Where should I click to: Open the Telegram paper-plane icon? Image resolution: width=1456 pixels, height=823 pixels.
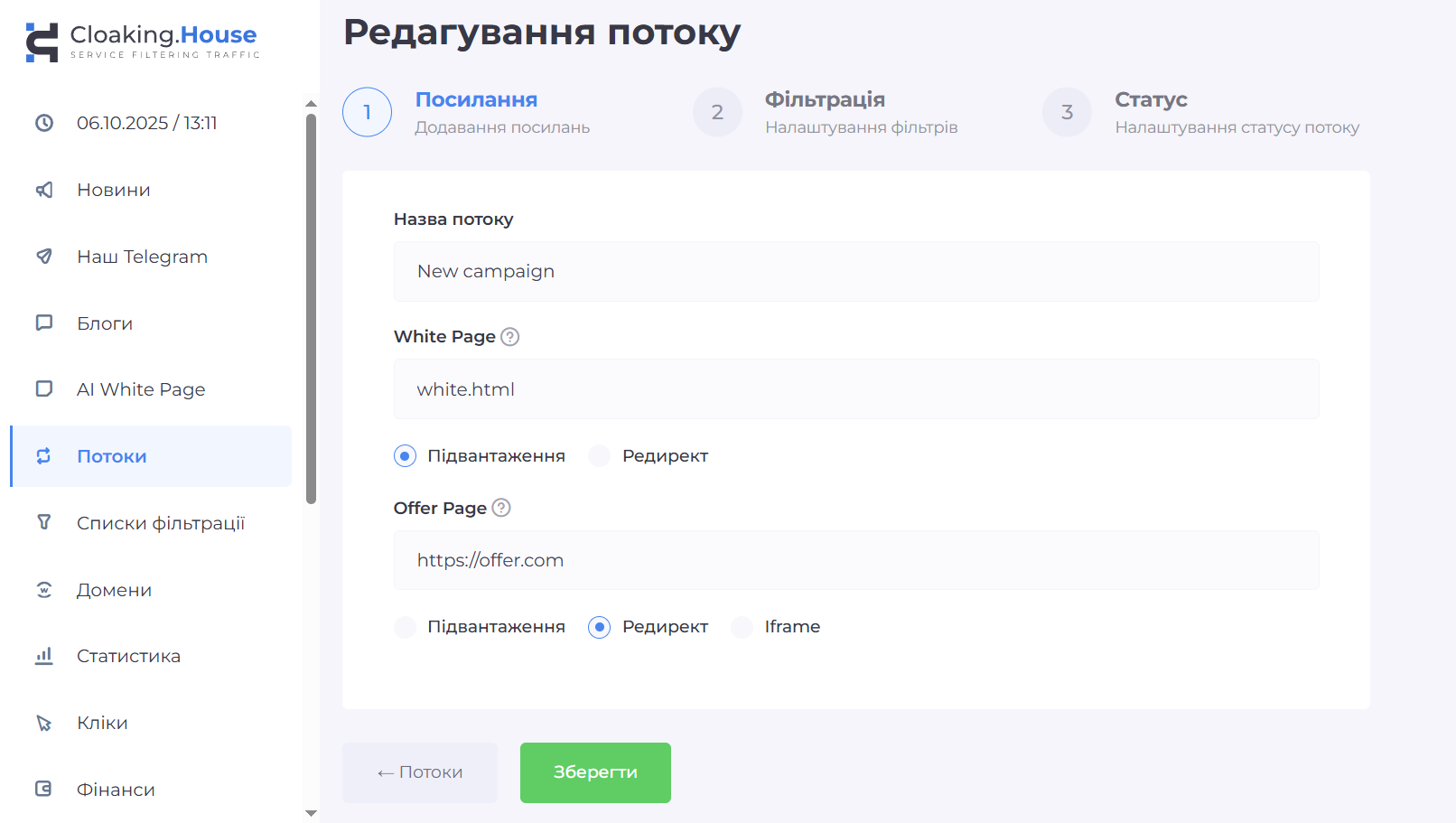44,257
